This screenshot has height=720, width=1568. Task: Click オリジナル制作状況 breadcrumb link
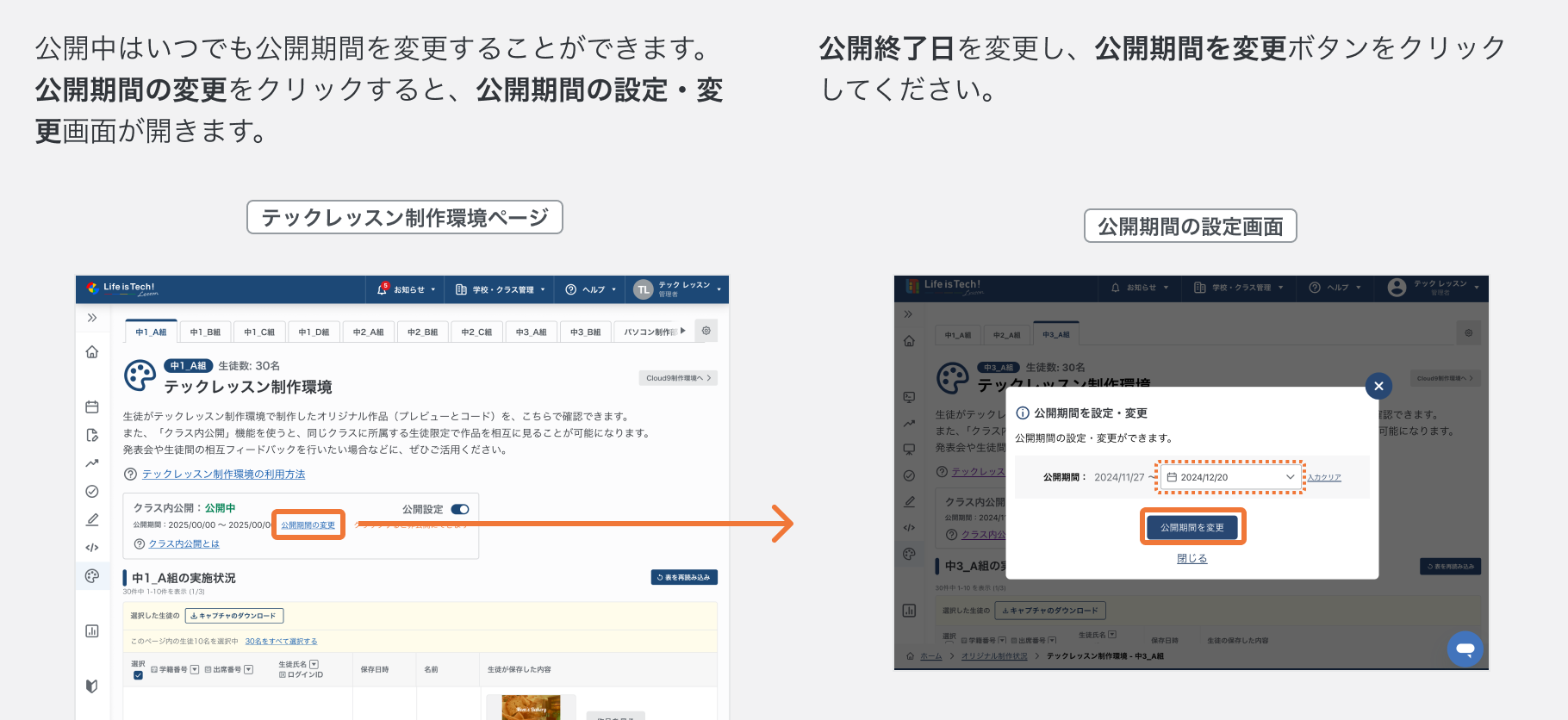click(x=994, y=656)
